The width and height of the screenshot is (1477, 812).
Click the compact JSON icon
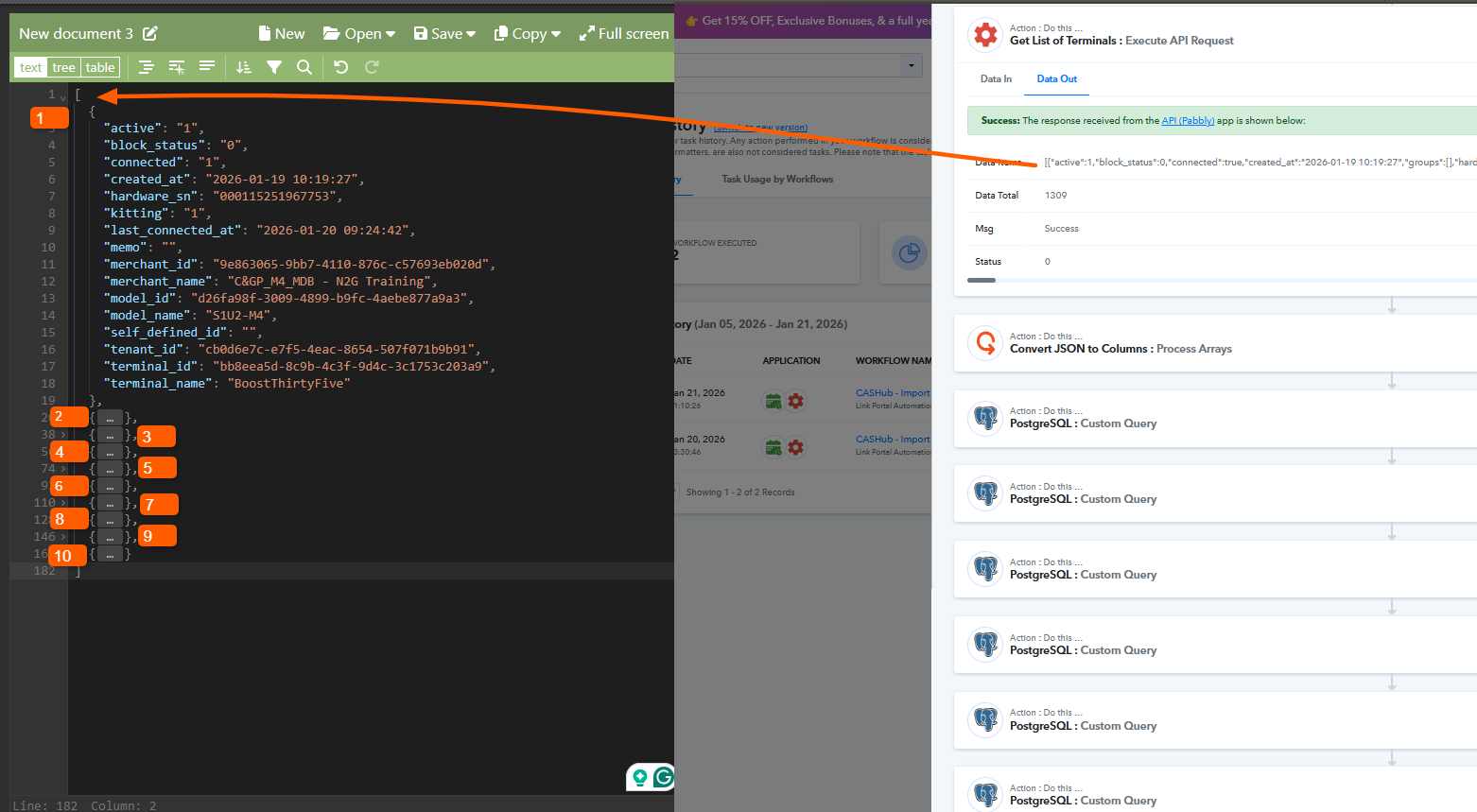[x=207, y=67]
